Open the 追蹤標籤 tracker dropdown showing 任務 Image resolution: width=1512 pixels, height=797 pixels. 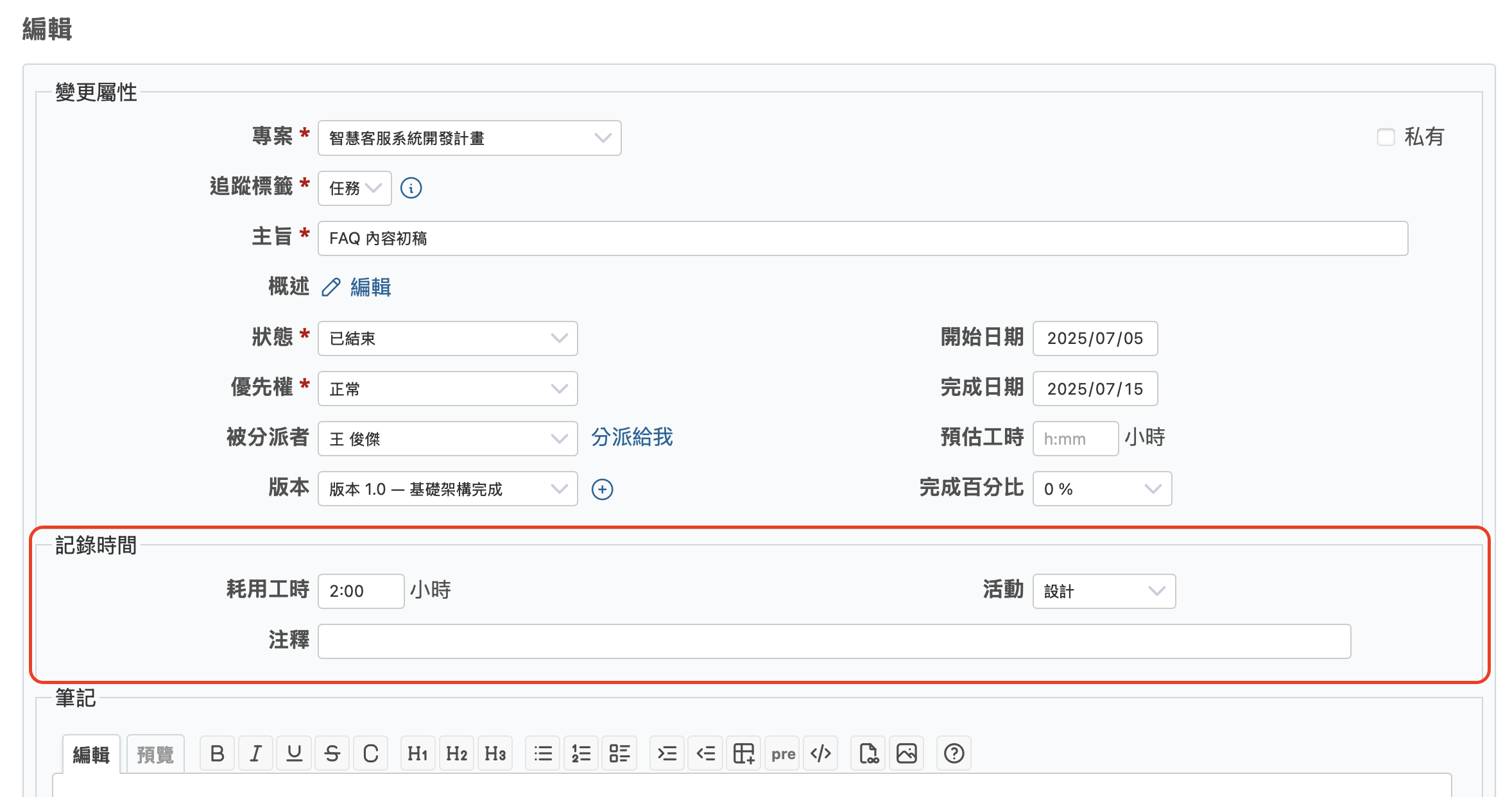[355, 188]
